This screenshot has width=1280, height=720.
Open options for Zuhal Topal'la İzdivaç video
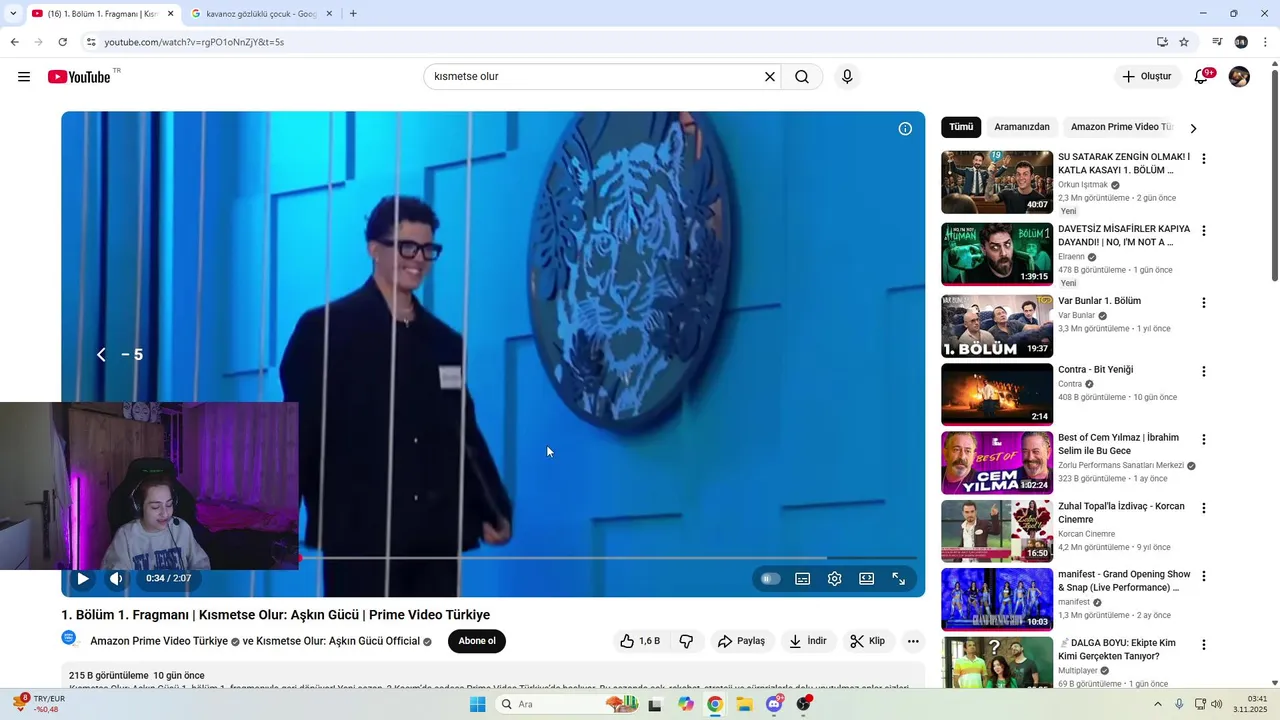pos(1204,508)
